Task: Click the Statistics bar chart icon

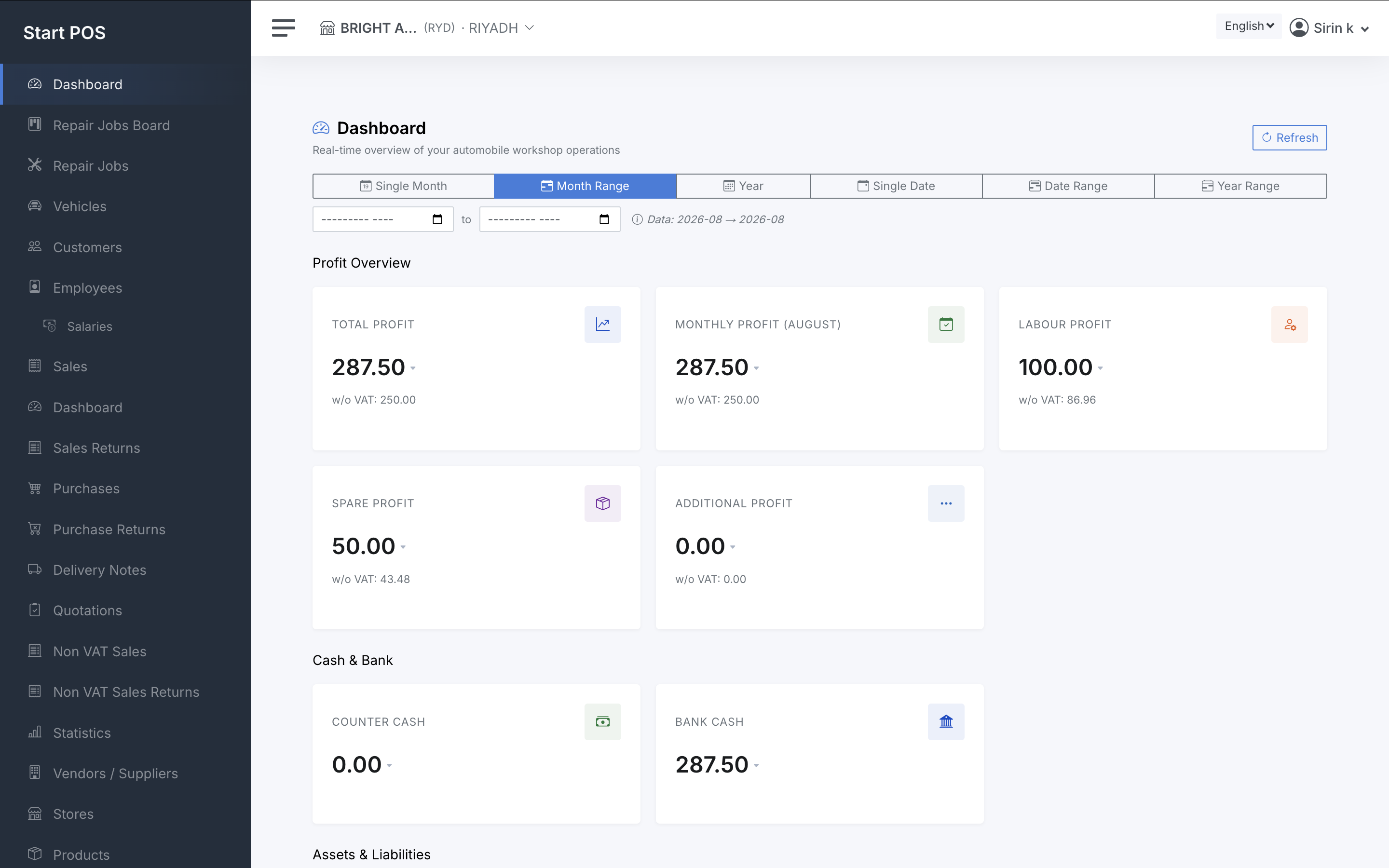Action: (34, 732)
